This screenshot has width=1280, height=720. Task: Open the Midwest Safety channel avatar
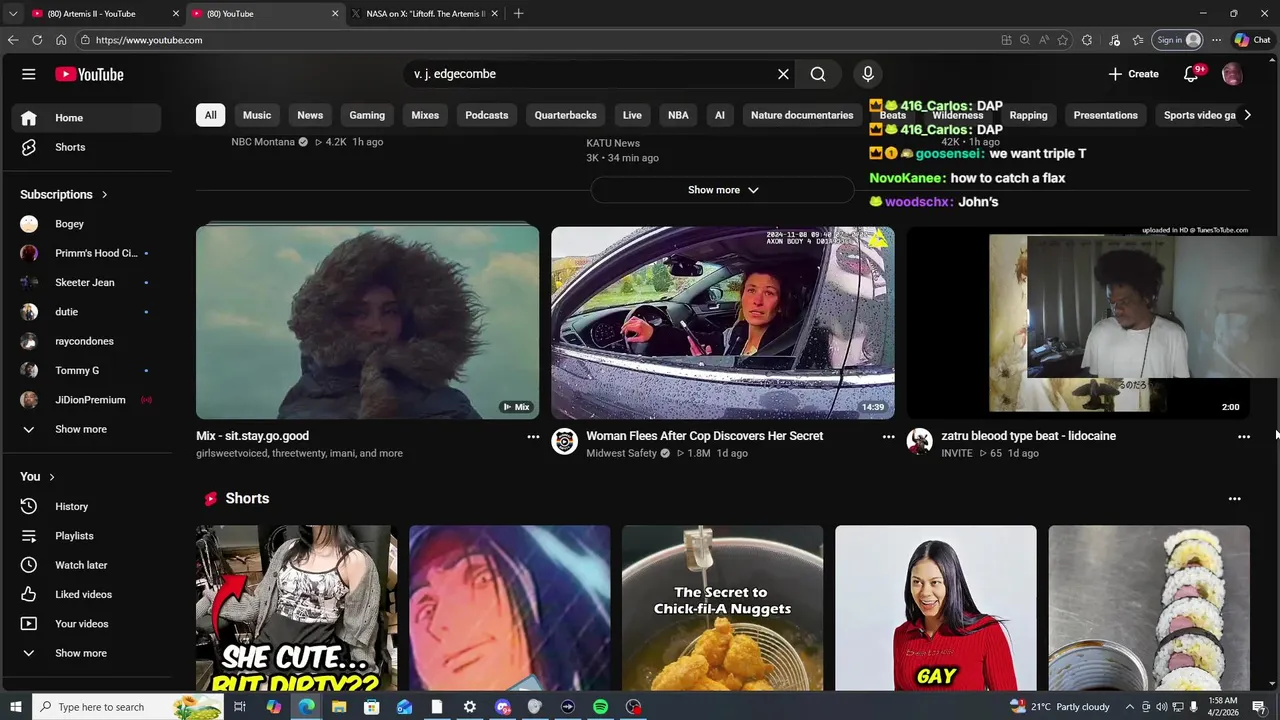[564, 442]
